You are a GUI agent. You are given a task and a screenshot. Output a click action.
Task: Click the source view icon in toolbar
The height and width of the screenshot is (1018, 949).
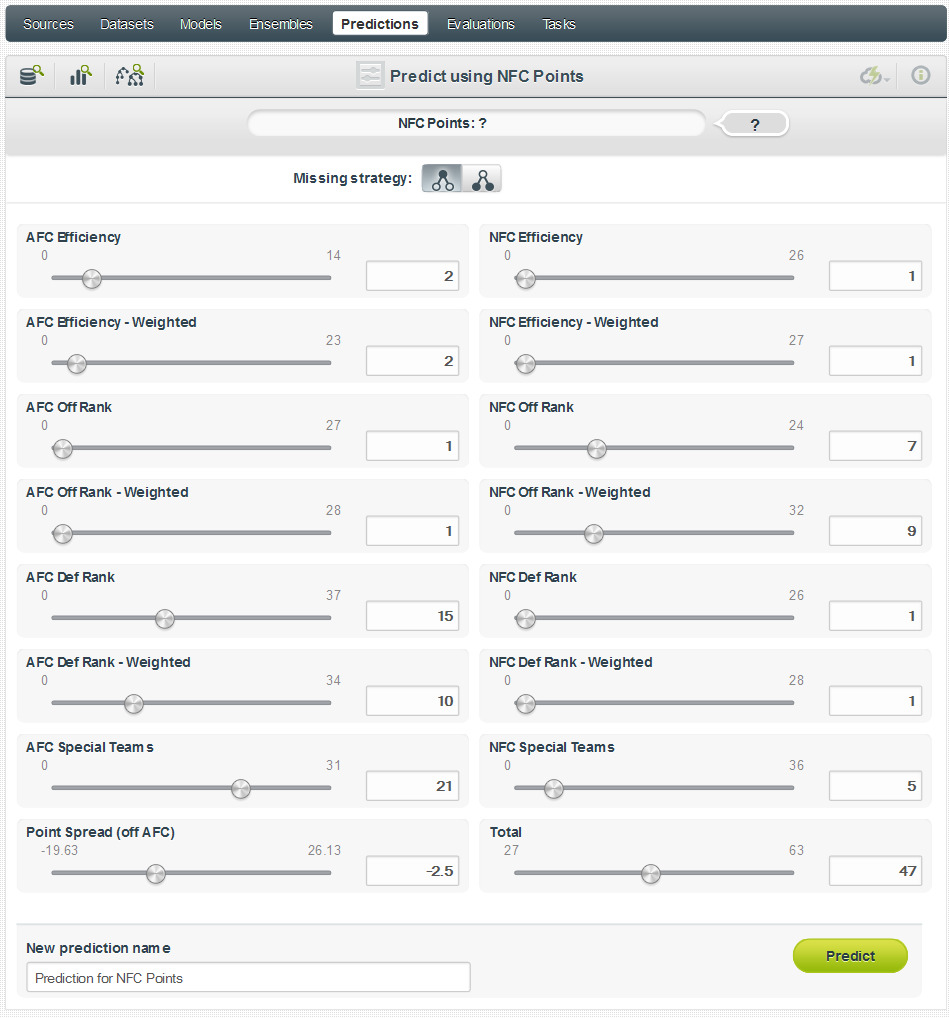pos(32,75)
